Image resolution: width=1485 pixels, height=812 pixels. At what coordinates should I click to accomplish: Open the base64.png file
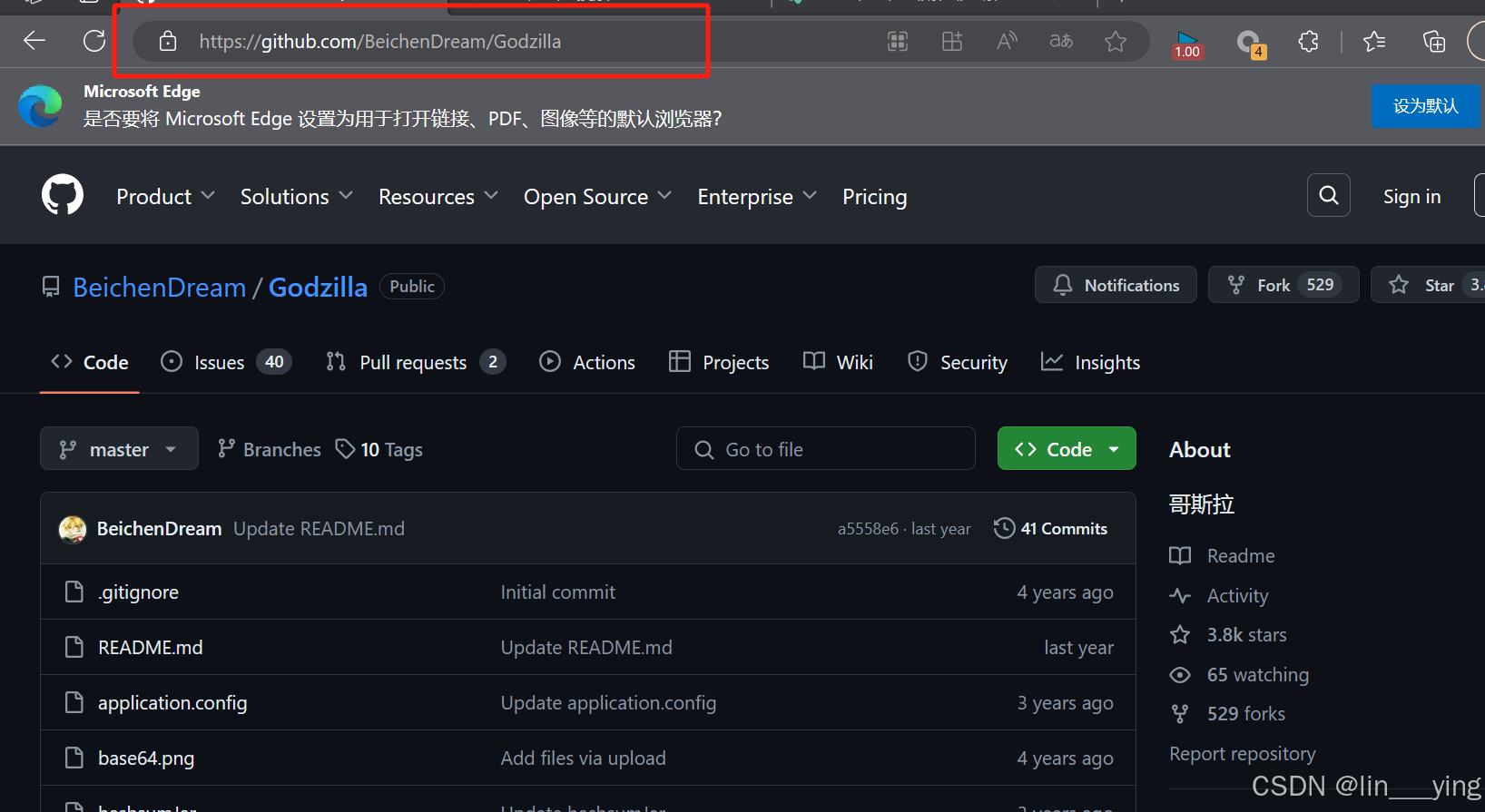tap(146, 758)
